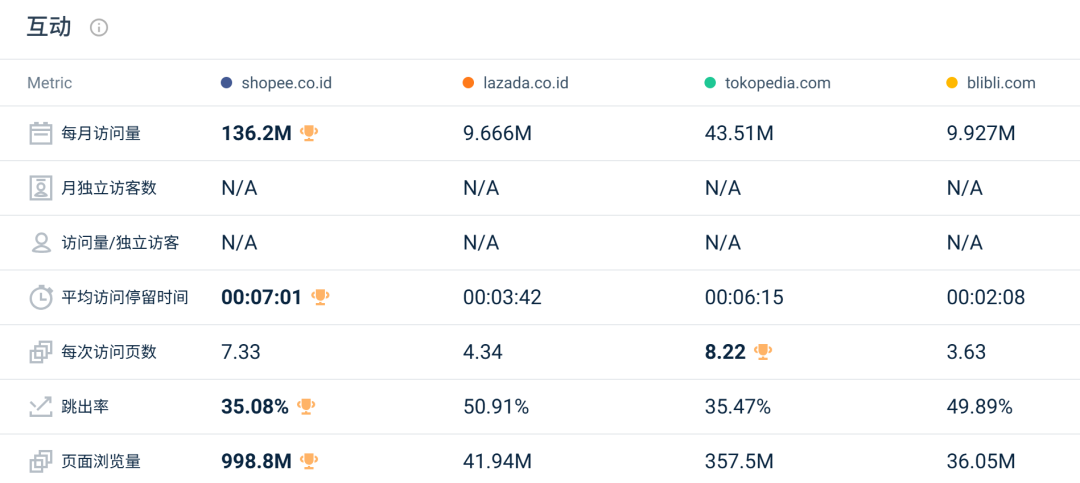This screenshot has width=1080, height=483.
Task: Click the blue dot beside shopee.co.id
Action: tap(226, 83)
